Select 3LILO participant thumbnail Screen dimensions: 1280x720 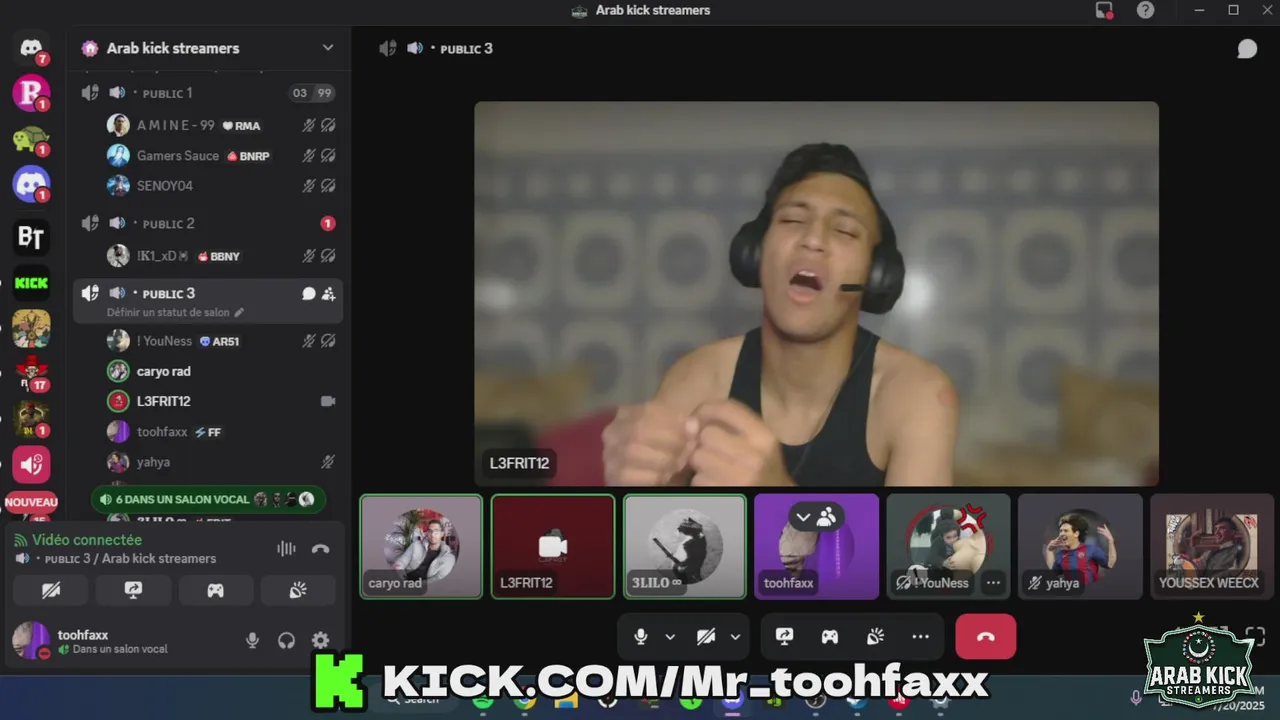tap(685, 547)
